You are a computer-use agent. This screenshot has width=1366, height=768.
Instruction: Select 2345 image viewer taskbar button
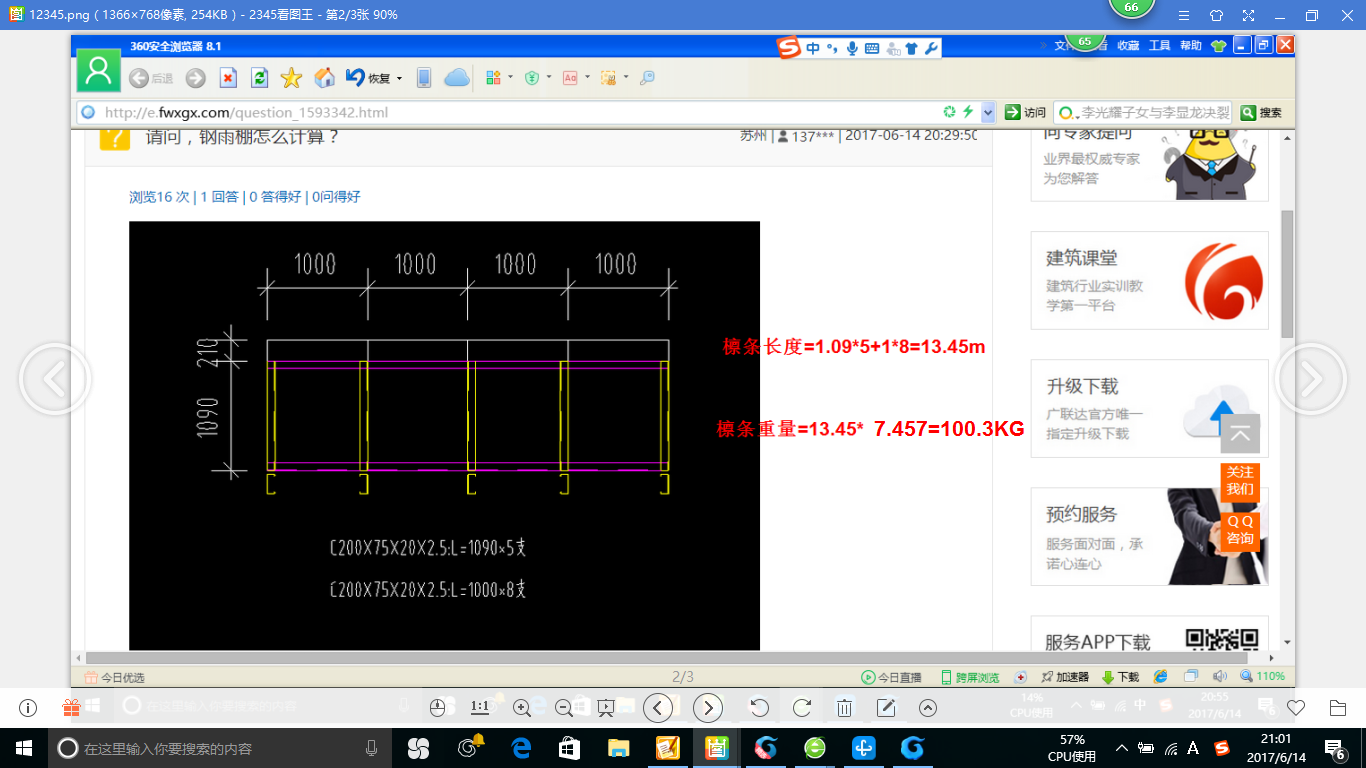coord(716,748)
